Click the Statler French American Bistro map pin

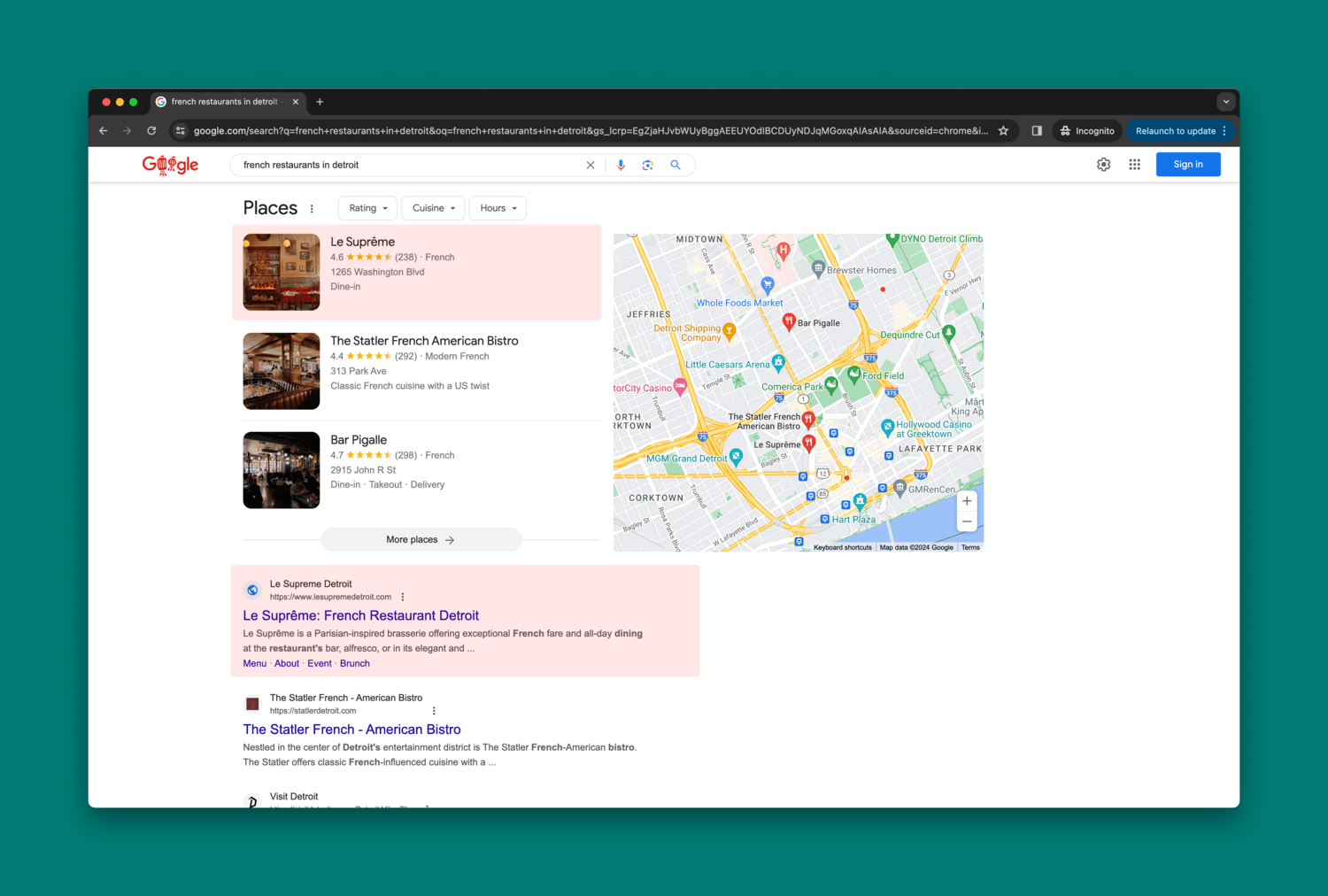click(x=808, y=419)
